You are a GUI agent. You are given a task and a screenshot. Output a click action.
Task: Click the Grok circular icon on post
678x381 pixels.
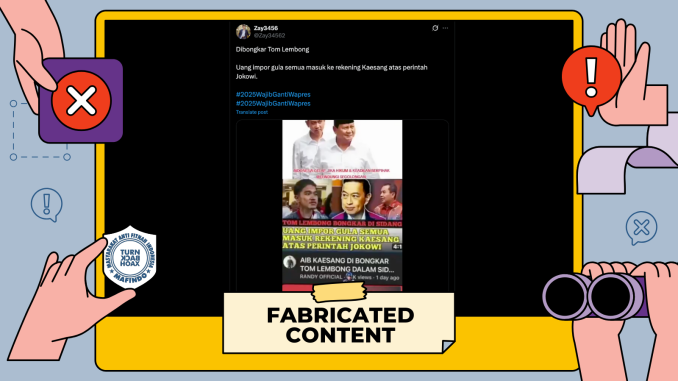pos(435,28)
